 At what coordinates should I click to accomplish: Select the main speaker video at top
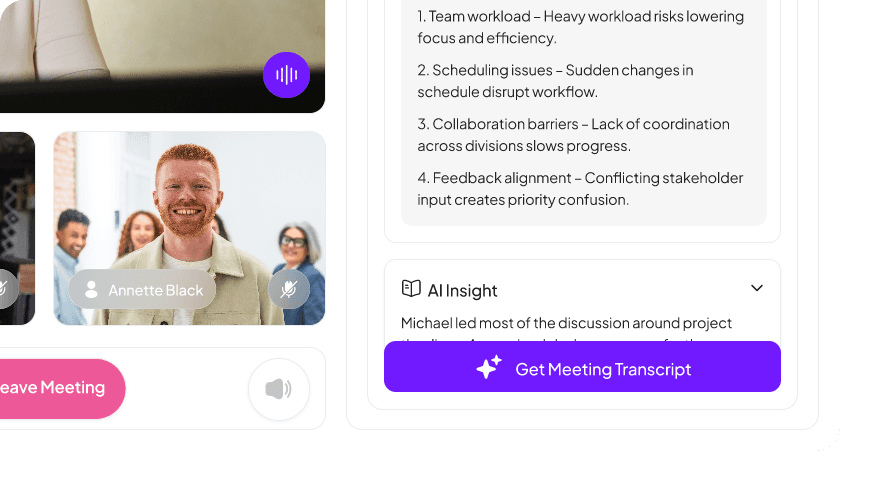click(x=163, y=56)
